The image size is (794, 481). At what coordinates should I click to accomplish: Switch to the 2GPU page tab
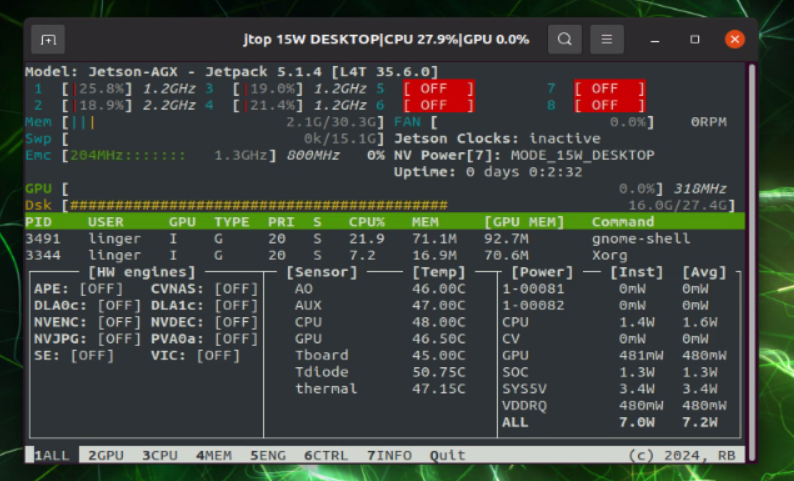pos(106,455)
